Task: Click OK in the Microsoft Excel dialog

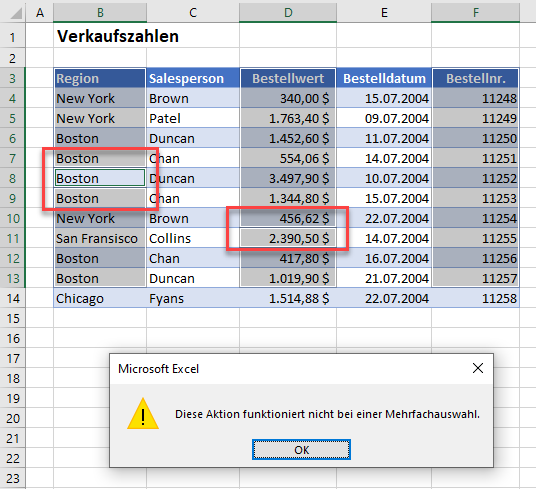Action: 301,450
